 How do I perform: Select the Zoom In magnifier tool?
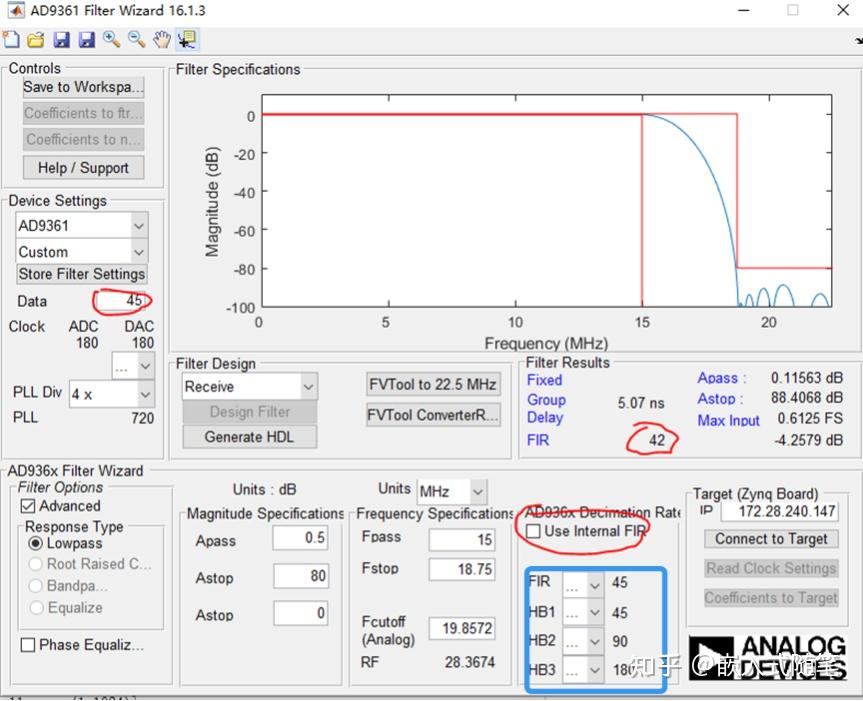[111, 39]
